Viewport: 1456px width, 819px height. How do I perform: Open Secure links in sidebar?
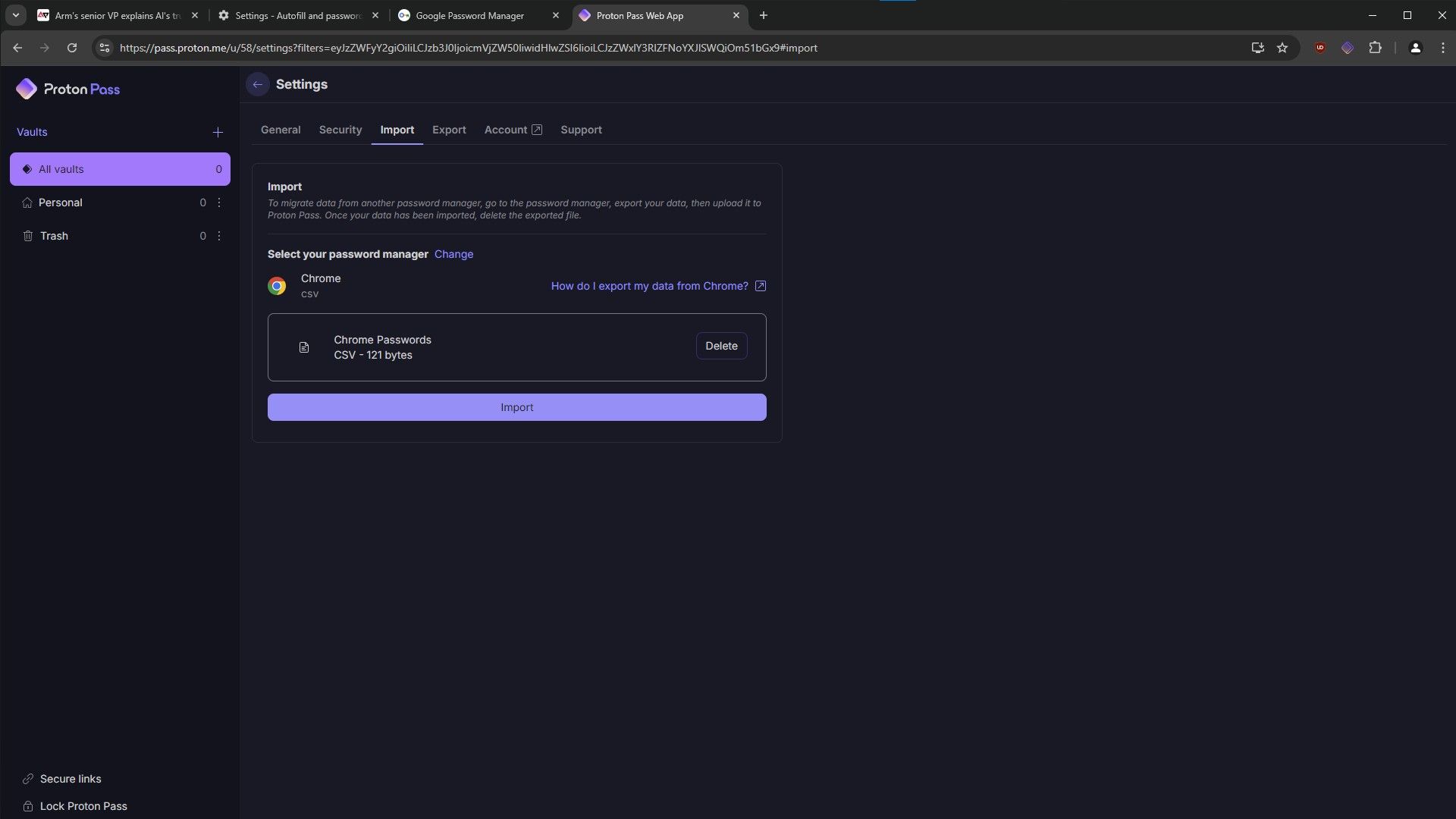(71, 779)
